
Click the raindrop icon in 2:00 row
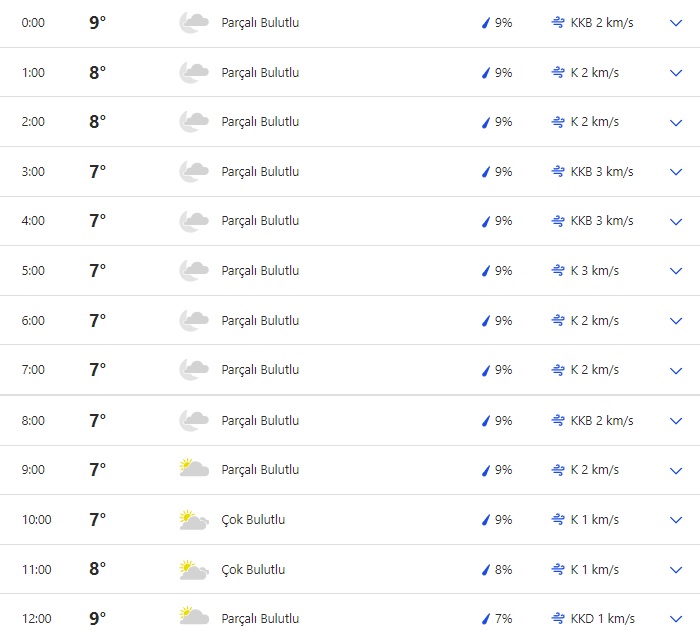coord(486,122)
